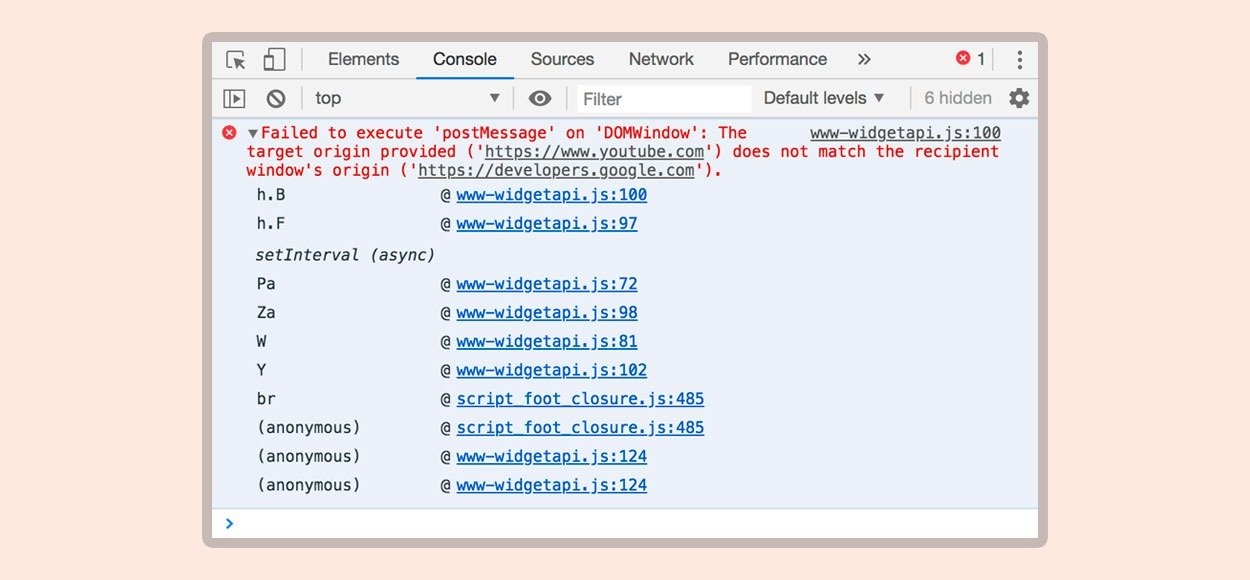Open the top context dropdown
The image size is (1250, 580).
407,98
